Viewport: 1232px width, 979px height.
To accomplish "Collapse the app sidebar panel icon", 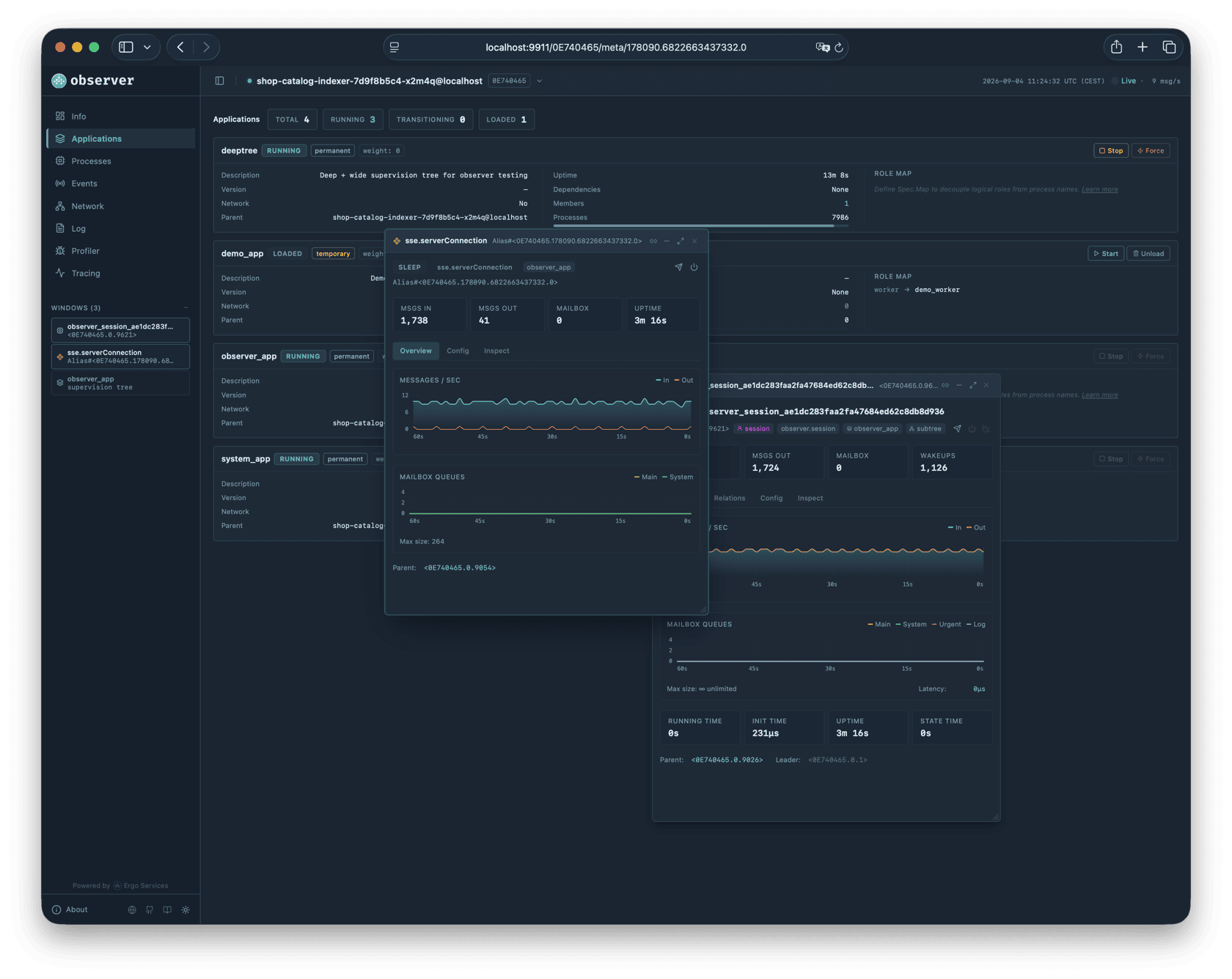I will [x=219, y=81].
